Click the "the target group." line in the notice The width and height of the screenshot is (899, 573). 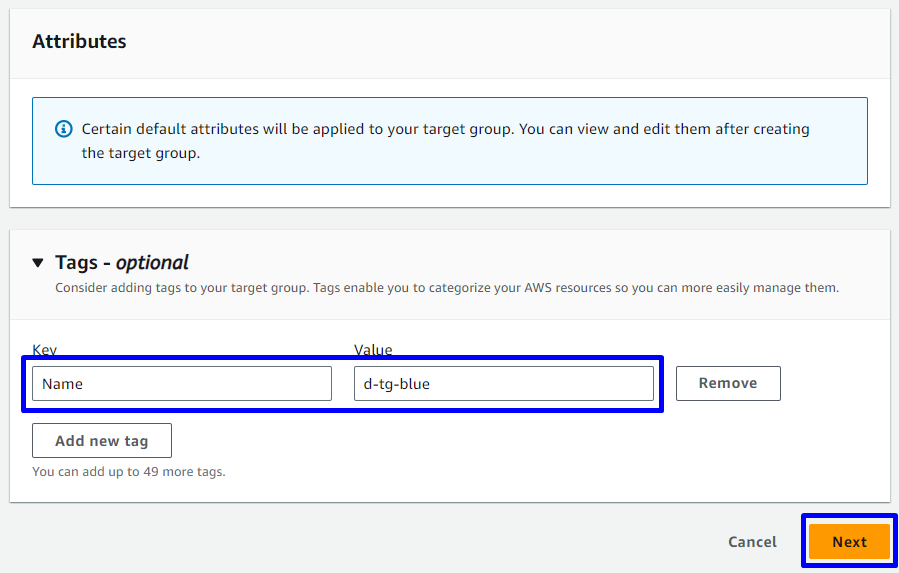140,154
